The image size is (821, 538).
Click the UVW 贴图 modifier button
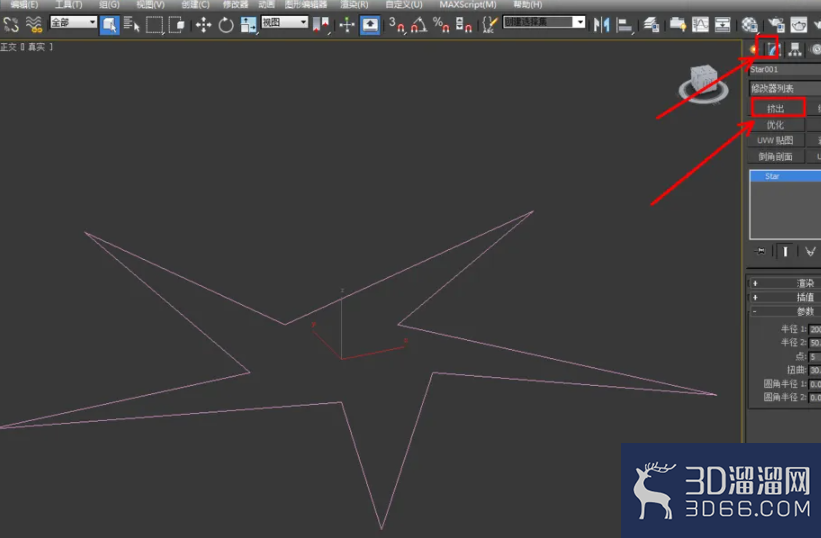775,140
